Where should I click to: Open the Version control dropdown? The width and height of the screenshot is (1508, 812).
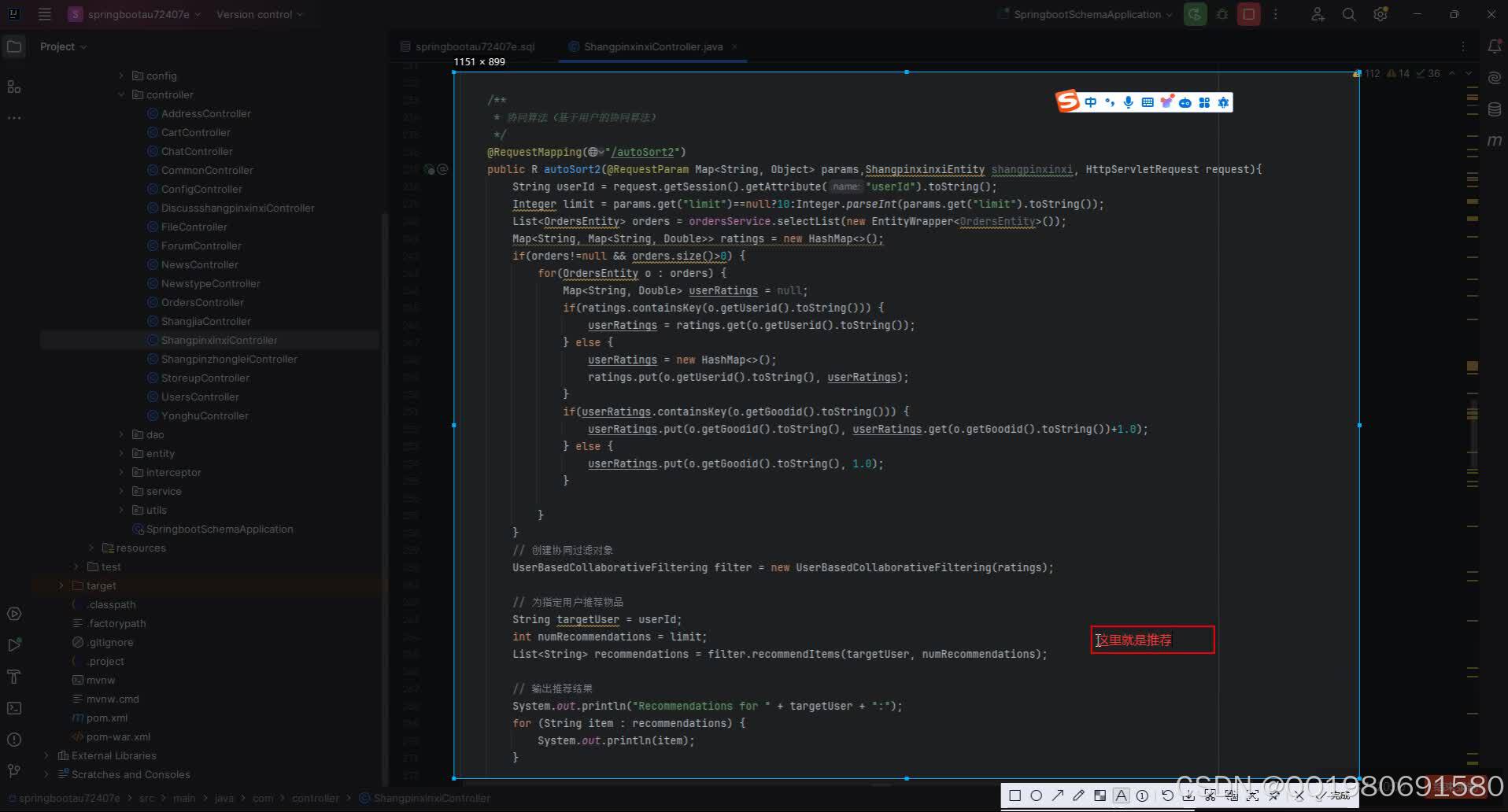259,14
